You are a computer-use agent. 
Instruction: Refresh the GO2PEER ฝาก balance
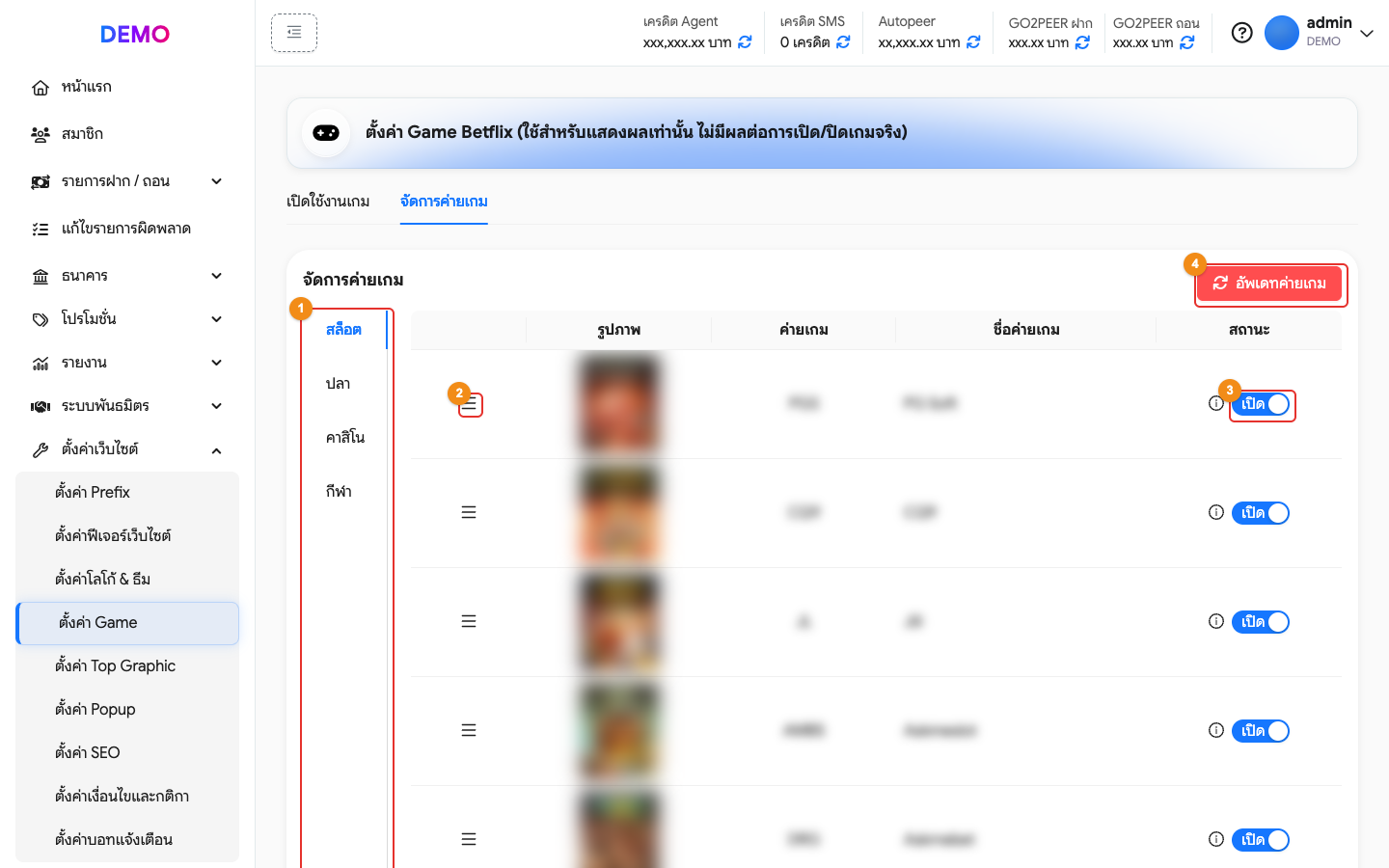pos(1082,42)
